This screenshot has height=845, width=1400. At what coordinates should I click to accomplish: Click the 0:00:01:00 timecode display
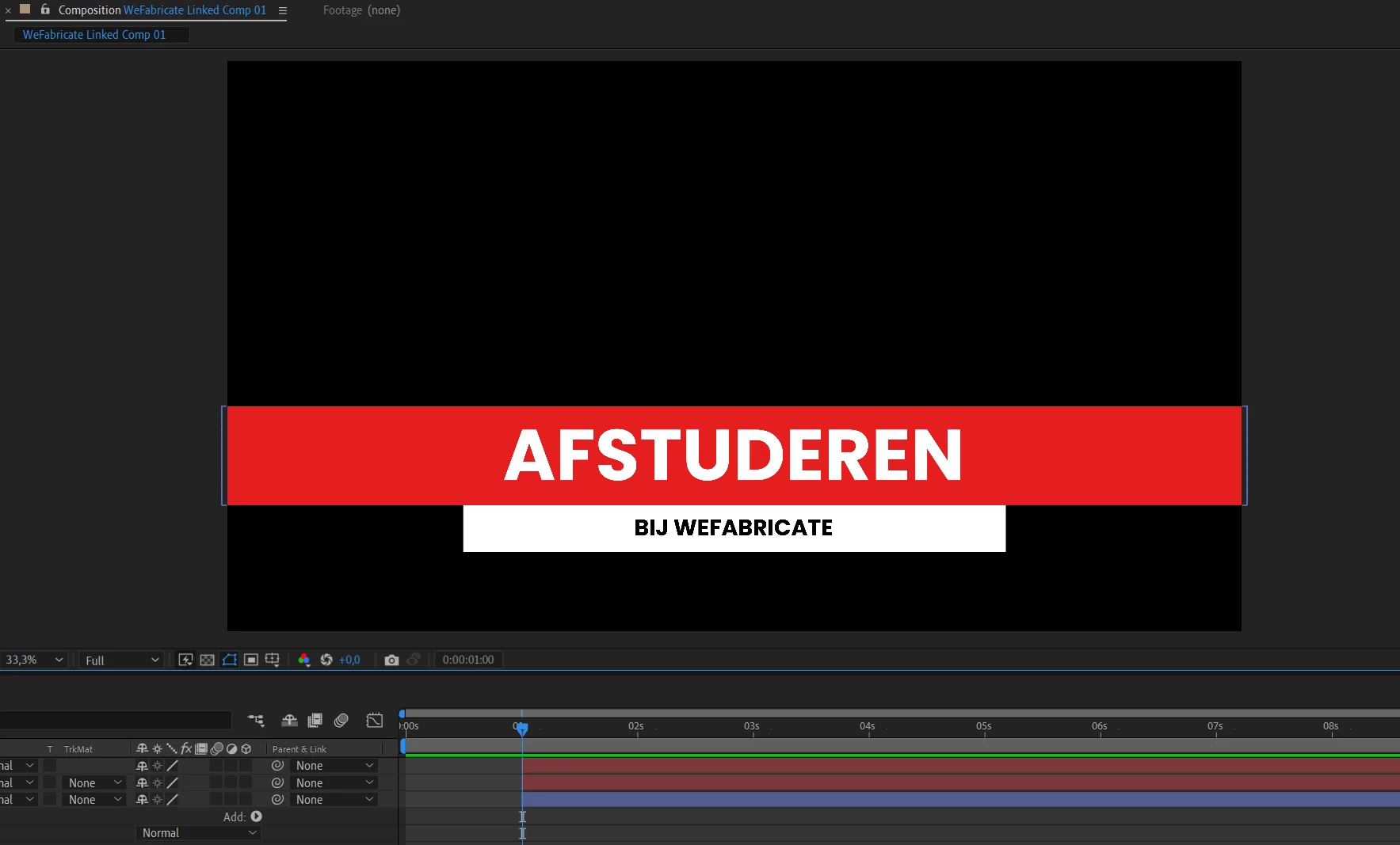point(468,660)
